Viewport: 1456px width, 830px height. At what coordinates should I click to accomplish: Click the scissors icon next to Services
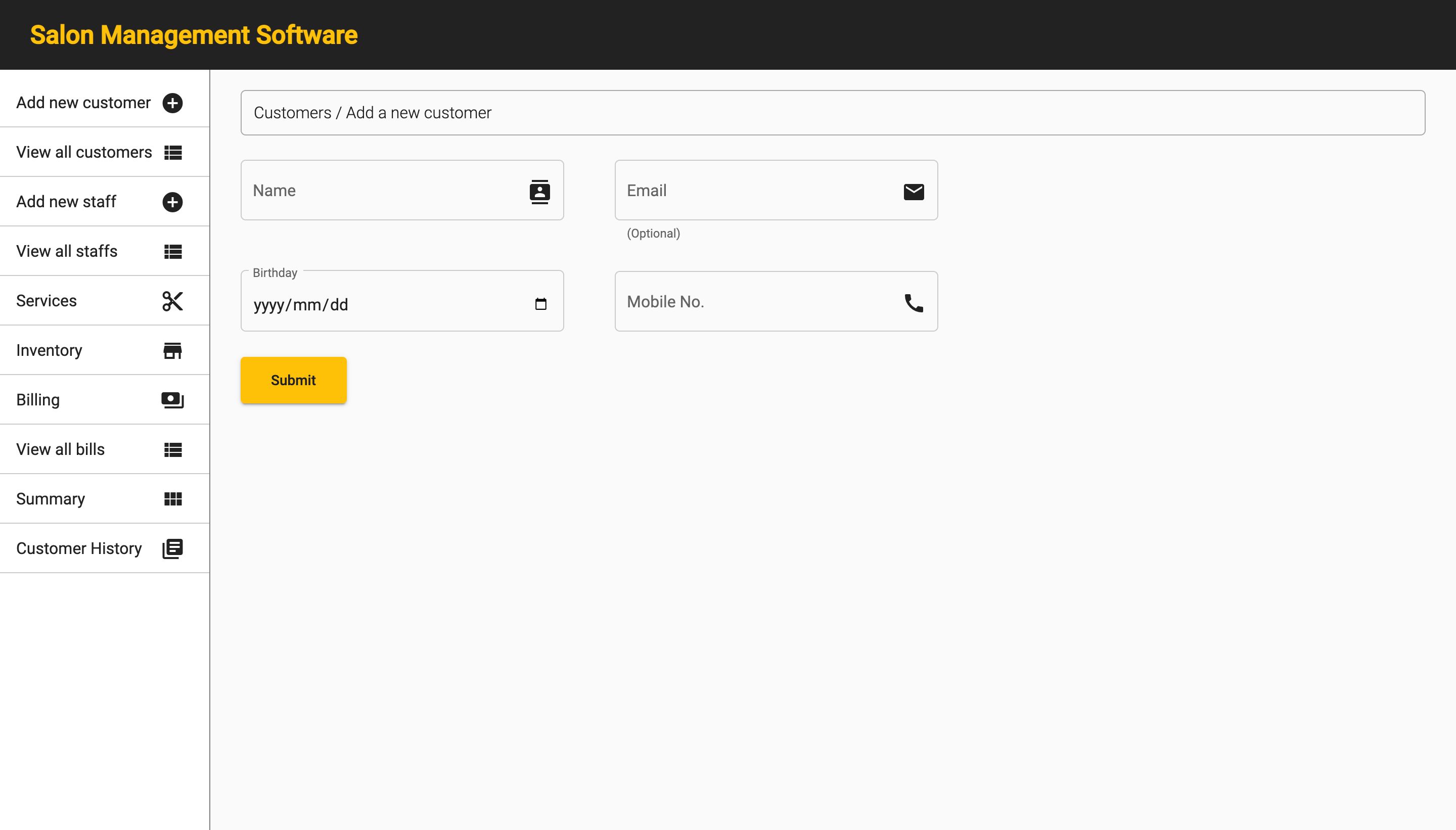point(172,301)
